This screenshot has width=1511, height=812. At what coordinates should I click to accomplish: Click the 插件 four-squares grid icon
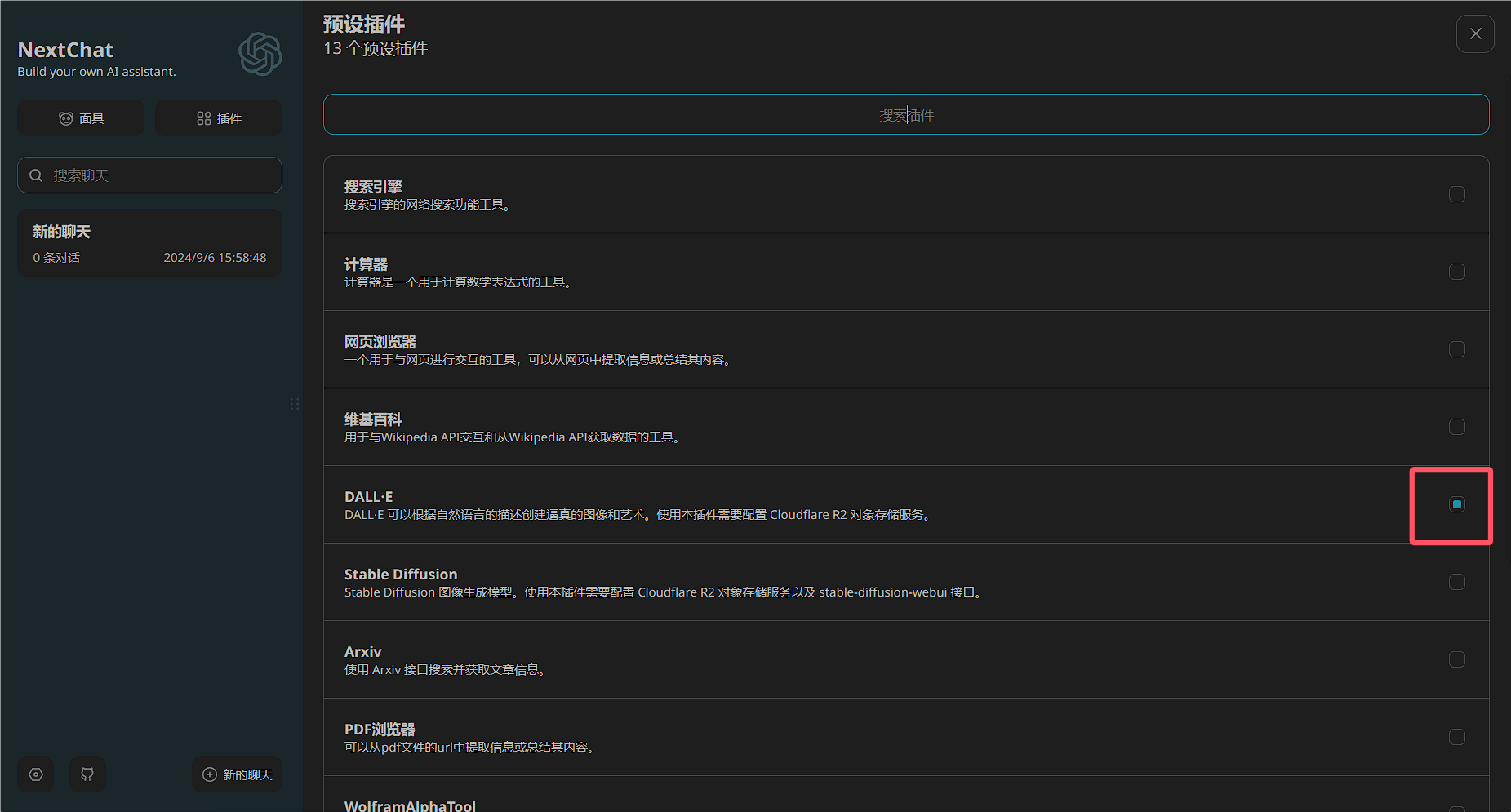(x=204, y=118)
